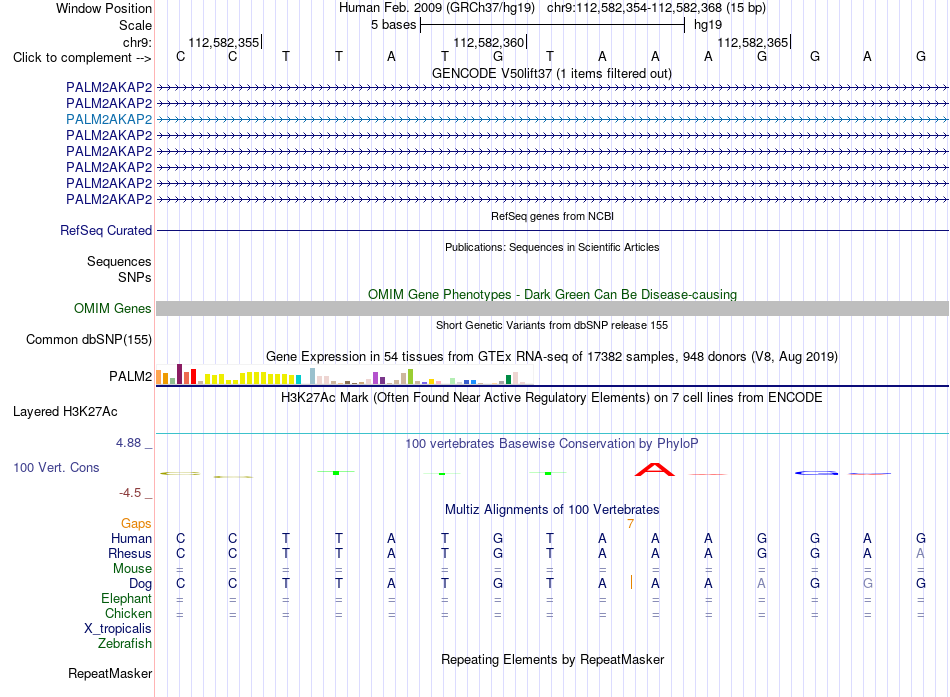The image size is (950, 697).
Task: Click the Window Position track label
Action: click(x=104, y=8)
